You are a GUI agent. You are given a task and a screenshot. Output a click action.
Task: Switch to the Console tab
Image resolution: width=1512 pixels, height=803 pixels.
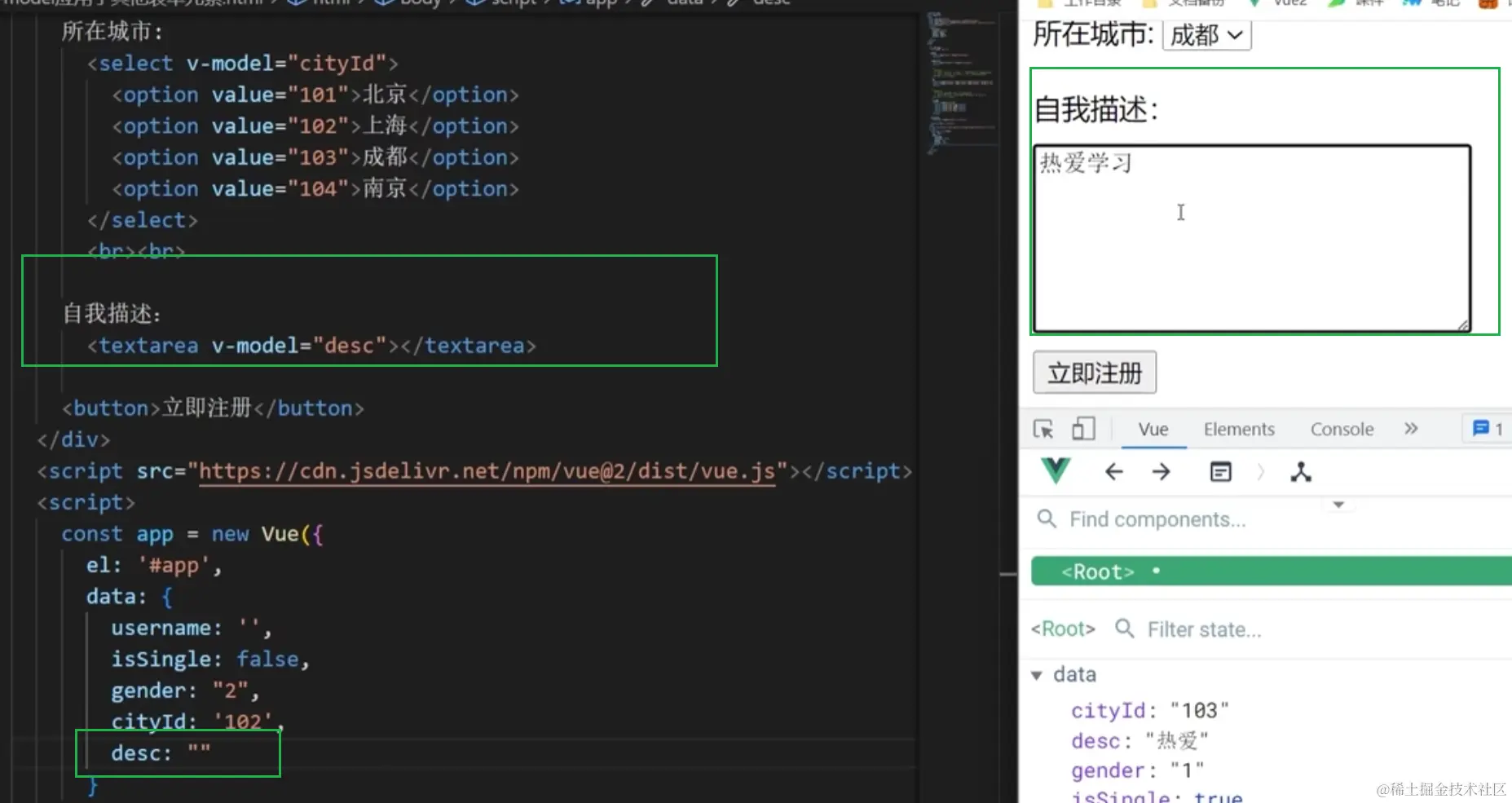1342,429
